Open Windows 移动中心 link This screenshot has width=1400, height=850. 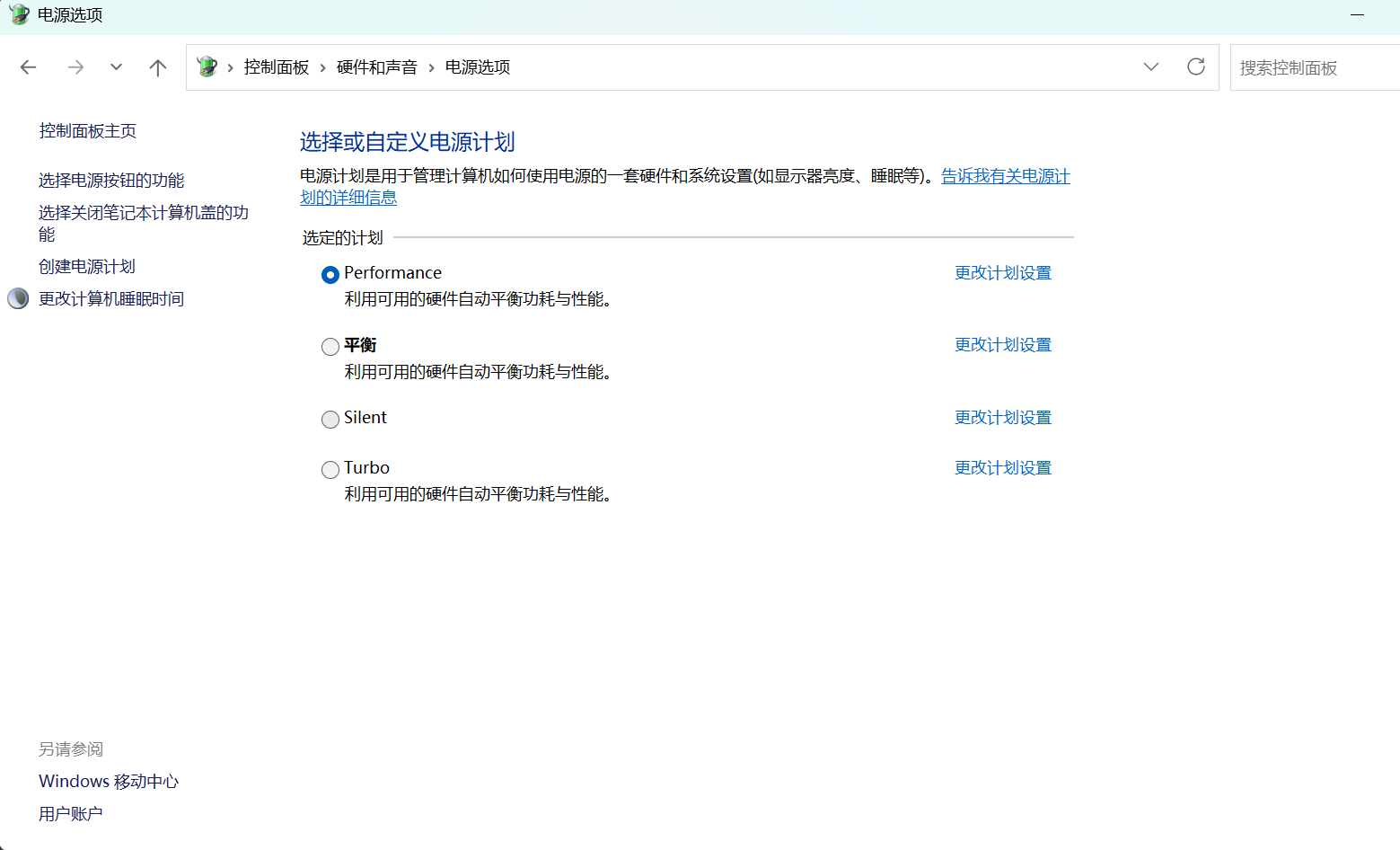coord(109,782)
